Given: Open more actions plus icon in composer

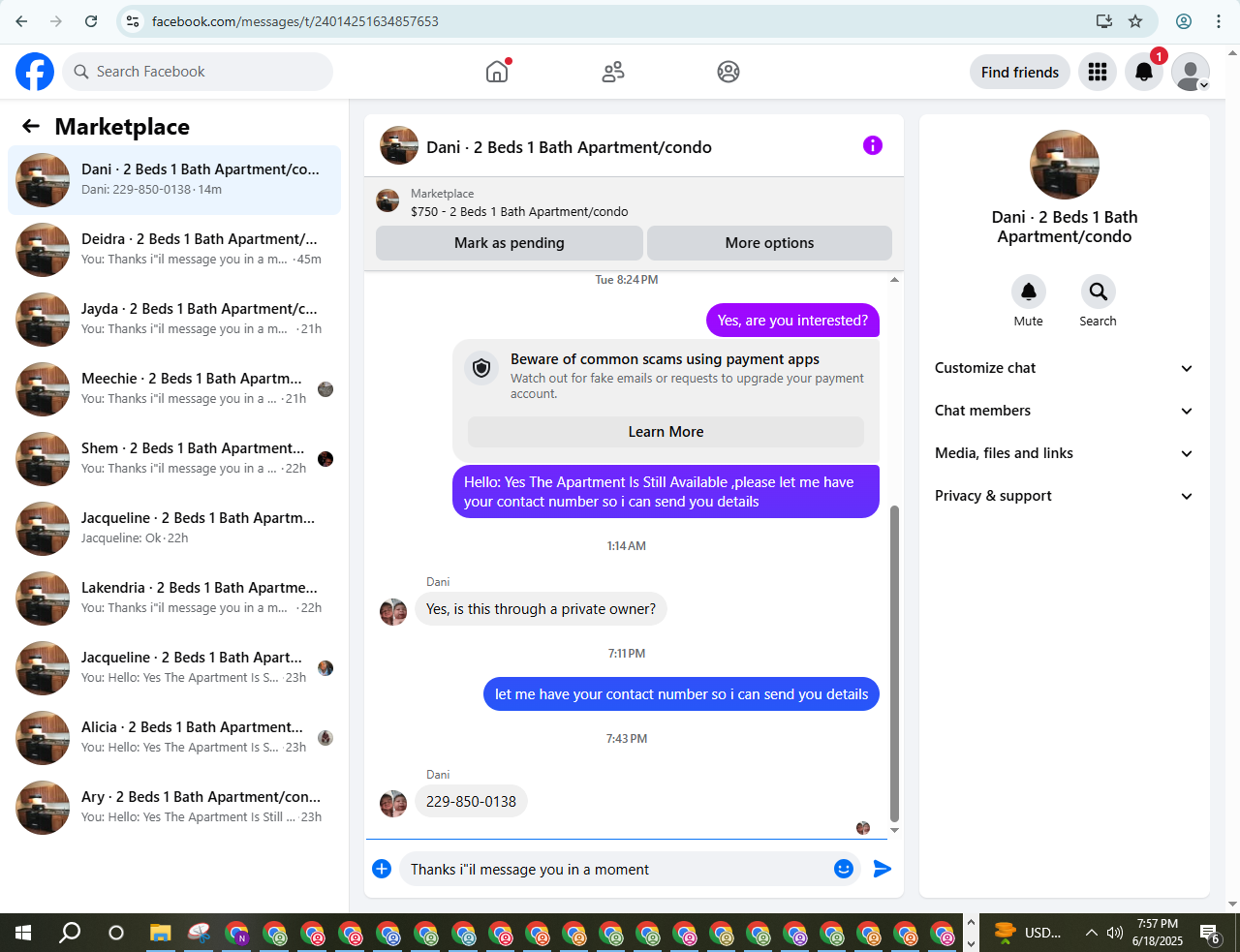Looking at the screenshot, I should [382, 869].
